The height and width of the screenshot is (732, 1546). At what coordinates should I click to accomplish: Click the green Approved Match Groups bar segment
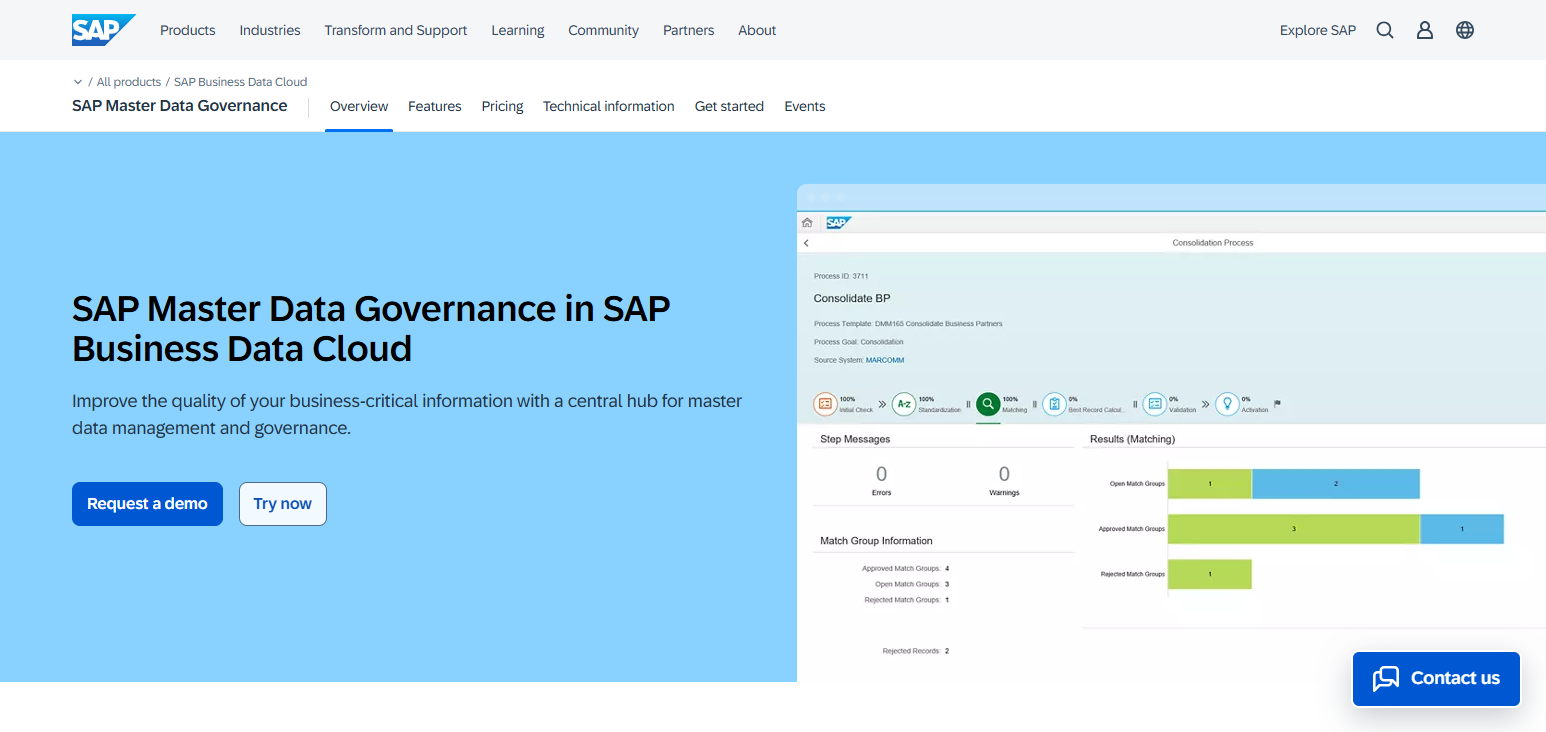pyautogui.click(x=1294, y=529)
